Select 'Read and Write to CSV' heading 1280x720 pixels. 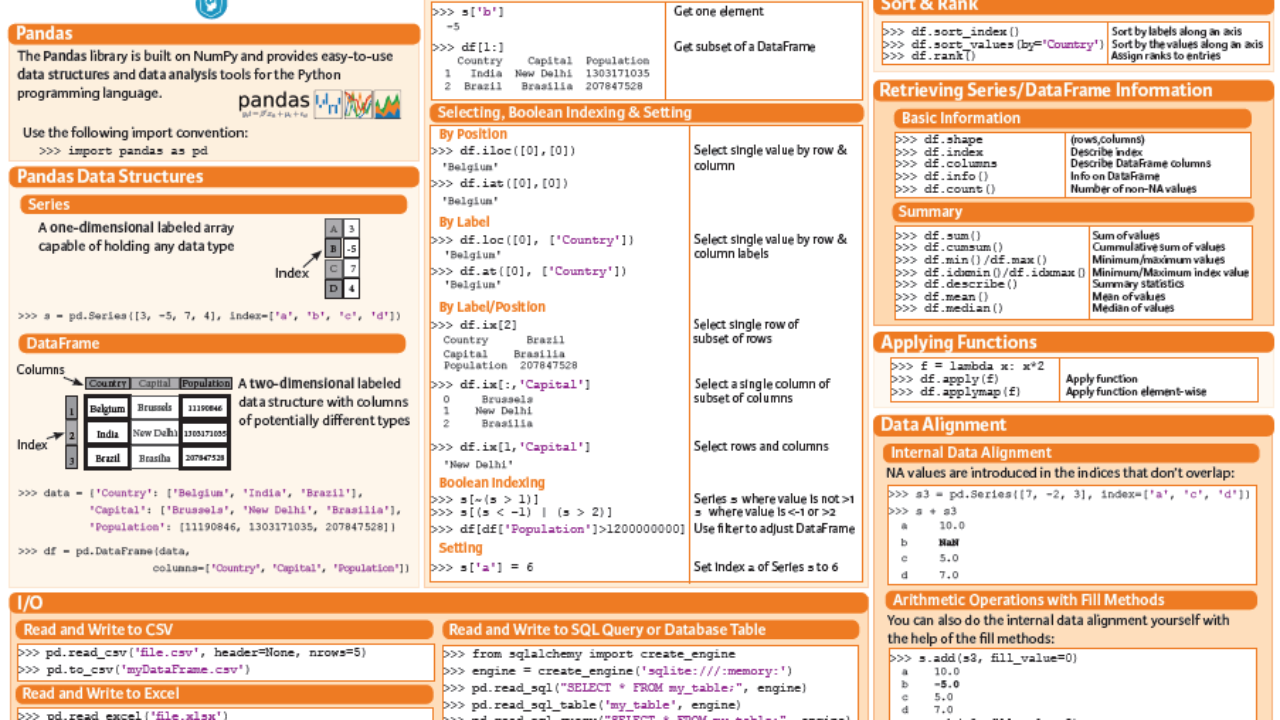(225, 630)
